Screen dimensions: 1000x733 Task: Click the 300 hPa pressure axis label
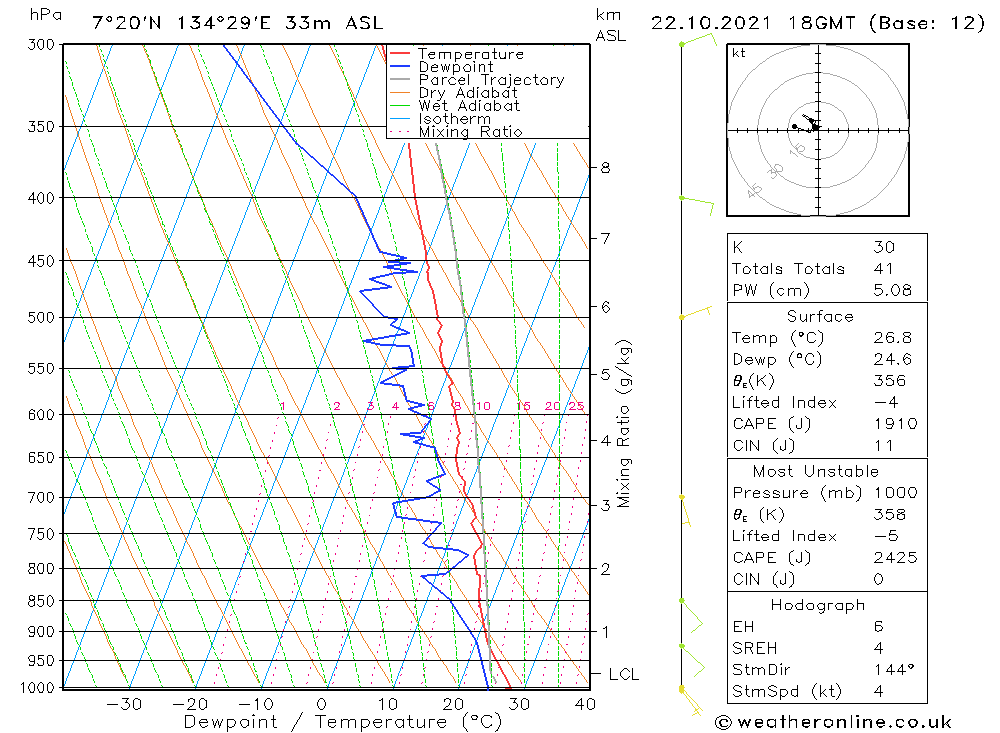click(x=41, y=45)
